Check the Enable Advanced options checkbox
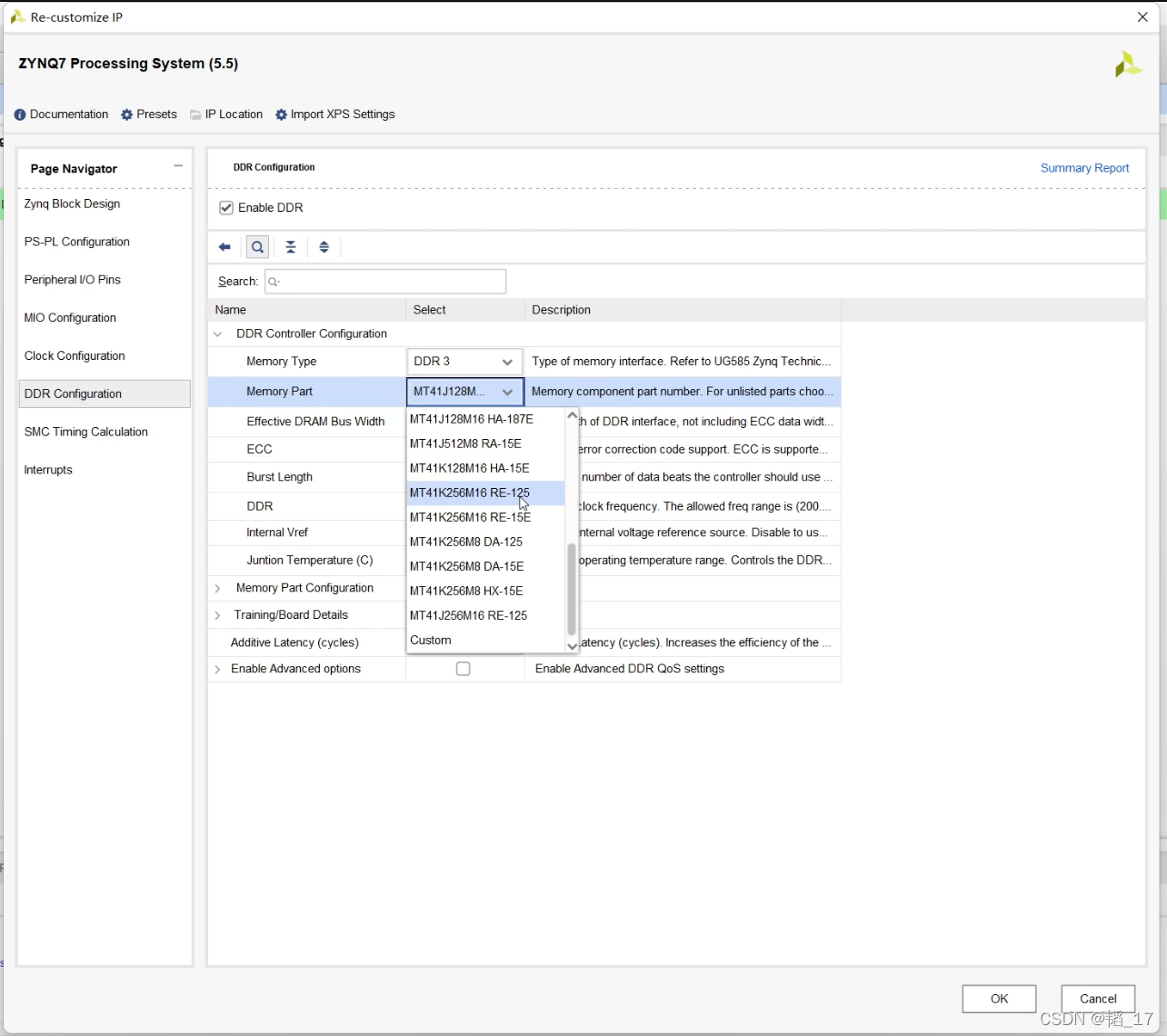The width and height of the screenshot is (1167, 1036). point(464,669)
